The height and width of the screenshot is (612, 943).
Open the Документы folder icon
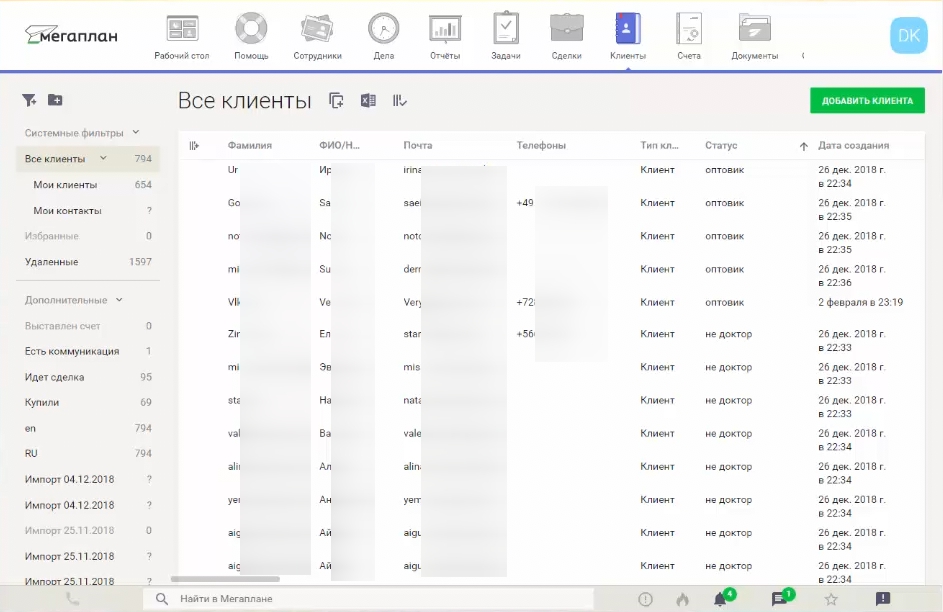(x=754, y=28)
